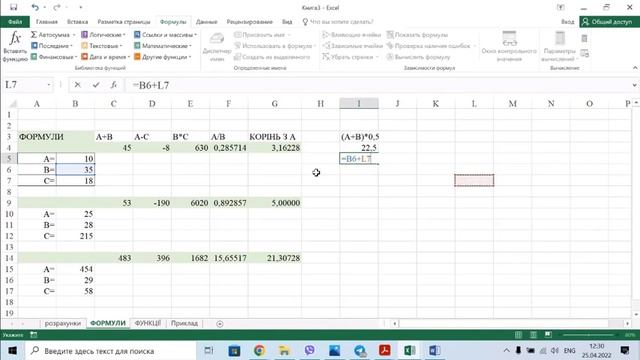Switch to the Insert (Вставка) tab

(x=78, y=22)
